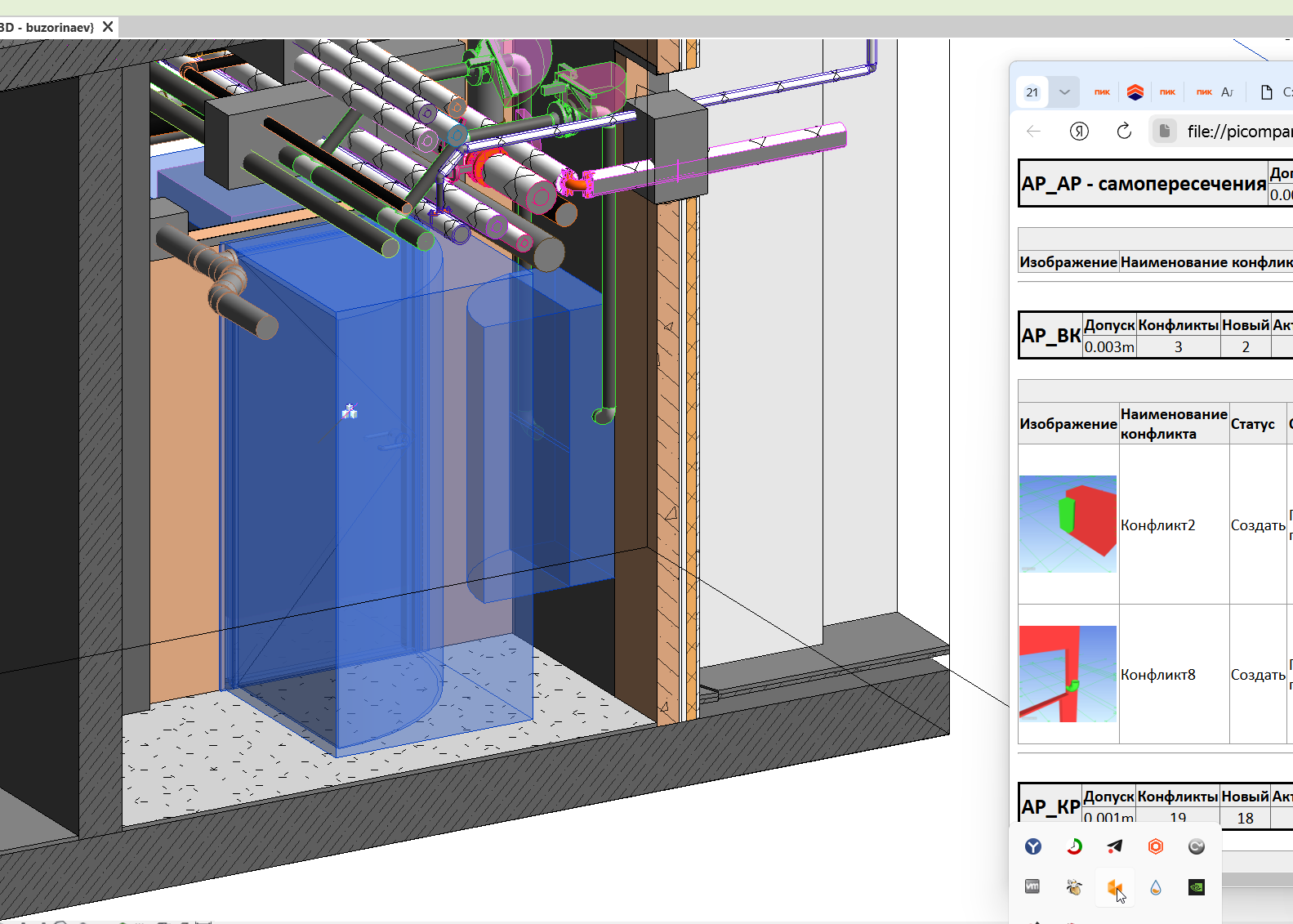Screen dimensions: 1293x924
Task: Expand the tab list dropdown chevron
Action: point(1064,92)
